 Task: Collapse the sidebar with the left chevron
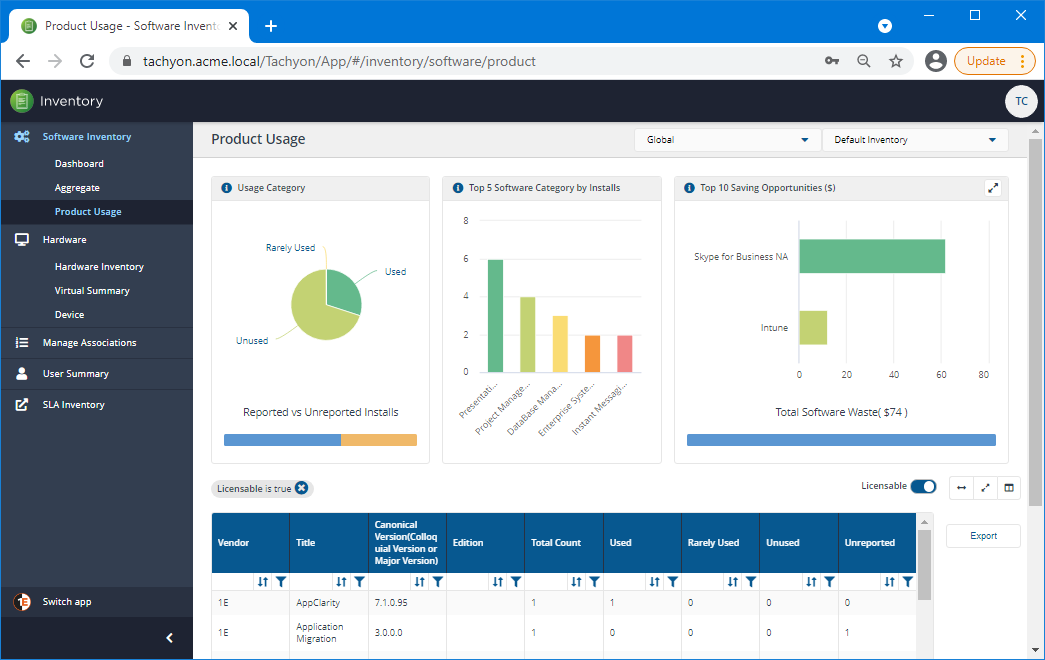click(169, 638)
